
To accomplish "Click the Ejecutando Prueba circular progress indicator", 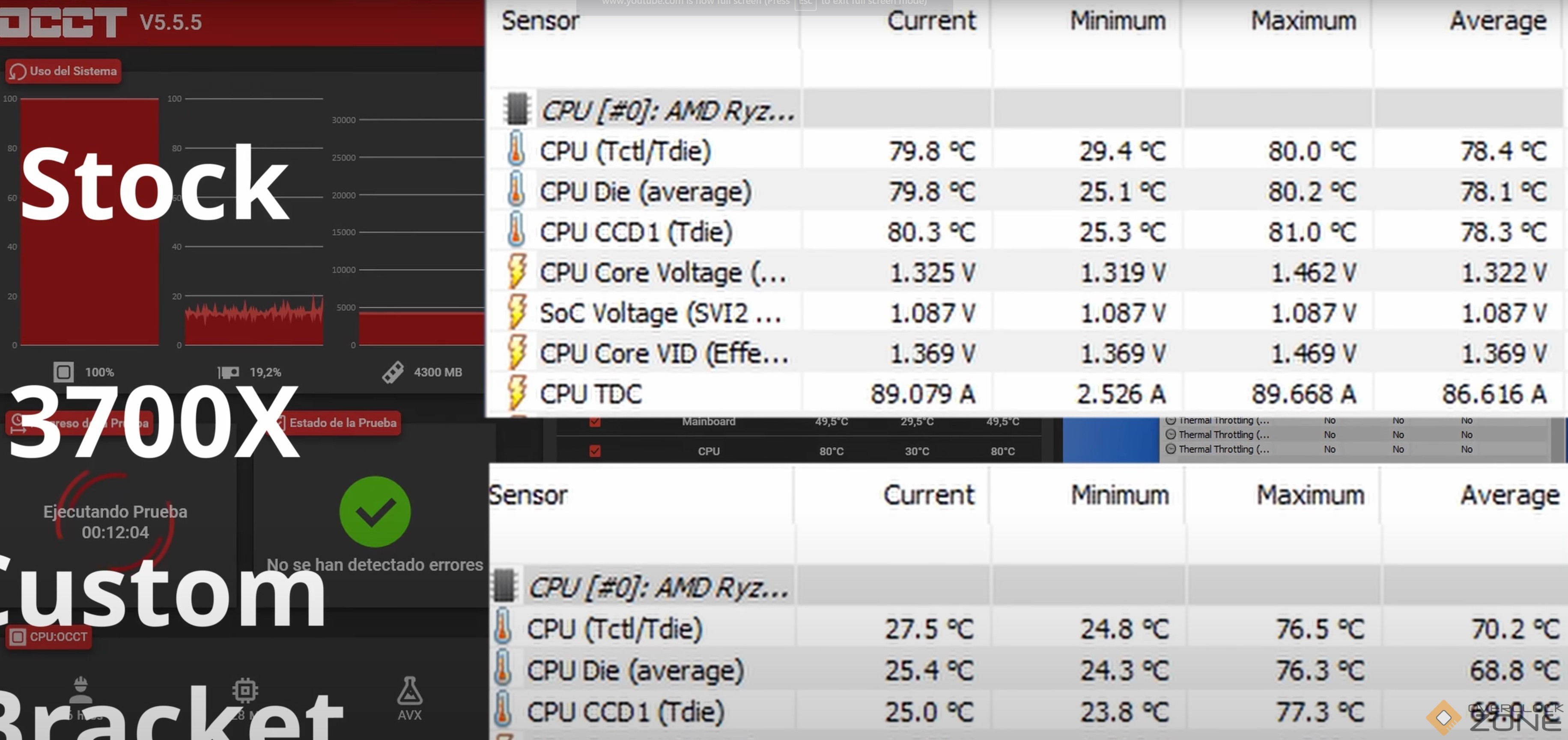I will (115, 522).
